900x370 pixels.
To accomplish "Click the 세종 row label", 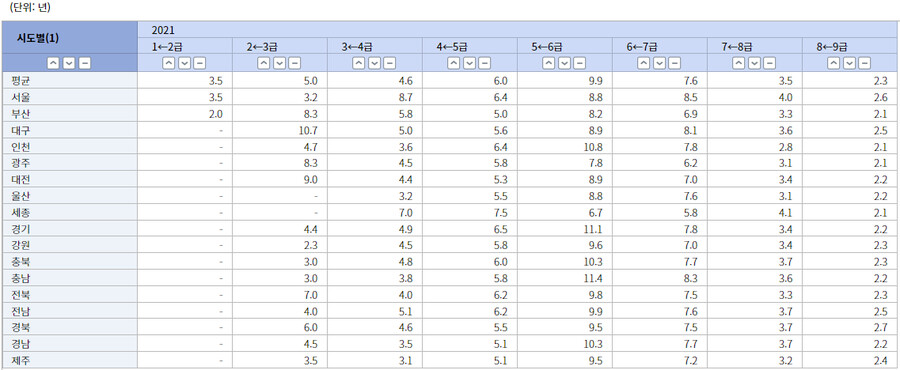I will (20, 213).
